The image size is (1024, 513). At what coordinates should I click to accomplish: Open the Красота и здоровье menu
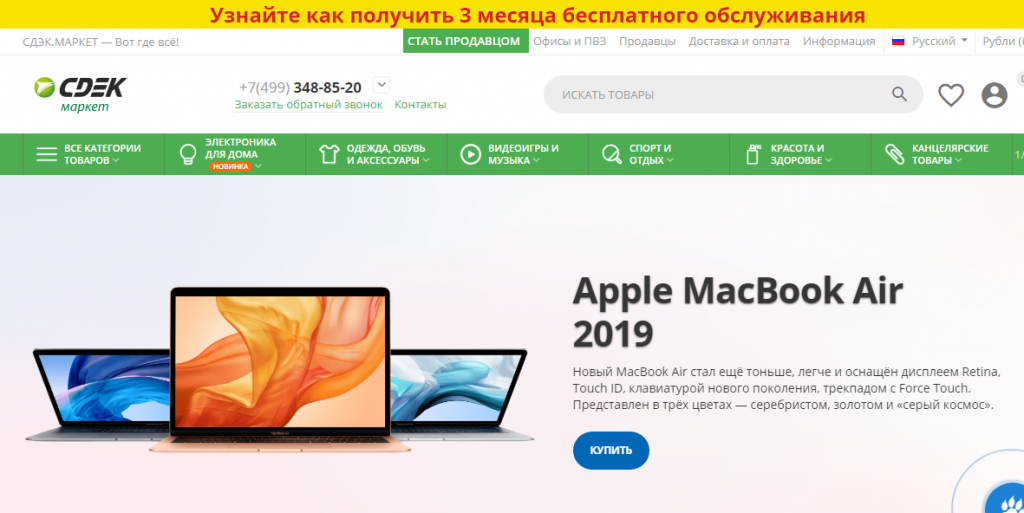pyautogui.click(x=800, y=154)
